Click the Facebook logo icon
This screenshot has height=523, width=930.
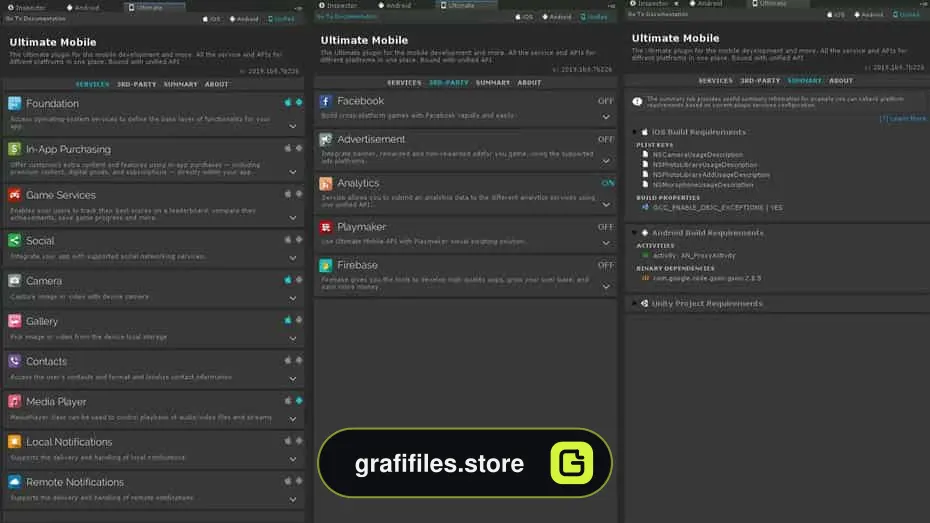coord(326,101)
